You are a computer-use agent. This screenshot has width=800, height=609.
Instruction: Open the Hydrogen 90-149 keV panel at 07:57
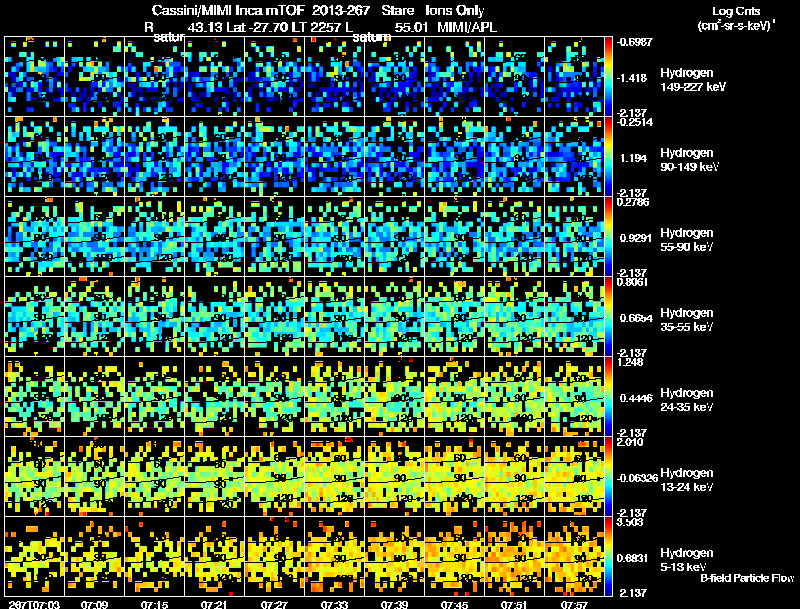pos(574,156)
